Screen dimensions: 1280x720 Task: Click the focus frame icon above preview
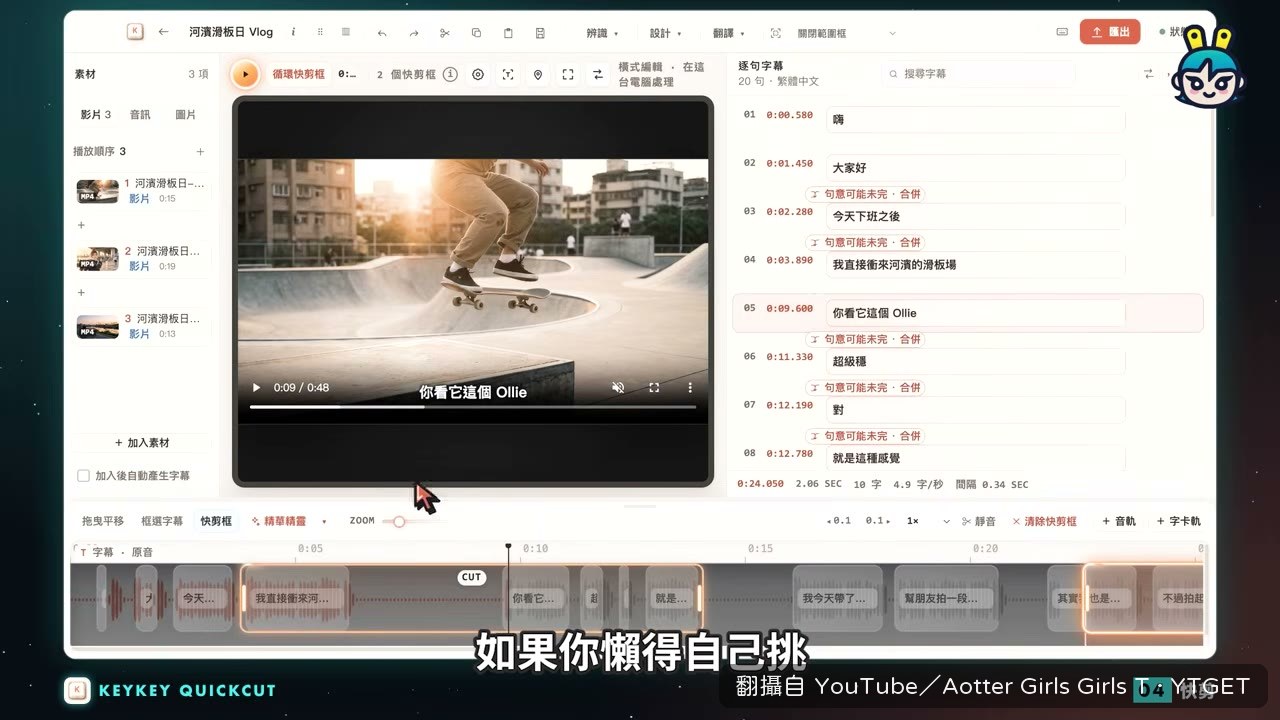(508, 74)
